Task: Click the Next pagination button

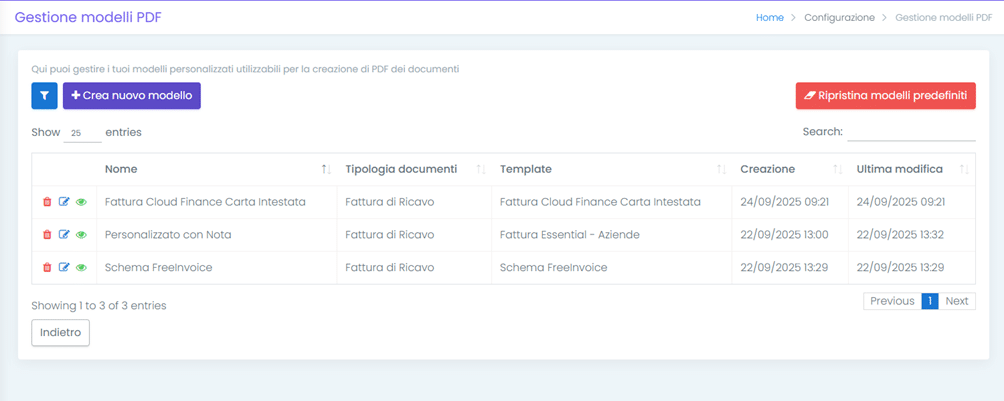Action: [x=956, y=301]
